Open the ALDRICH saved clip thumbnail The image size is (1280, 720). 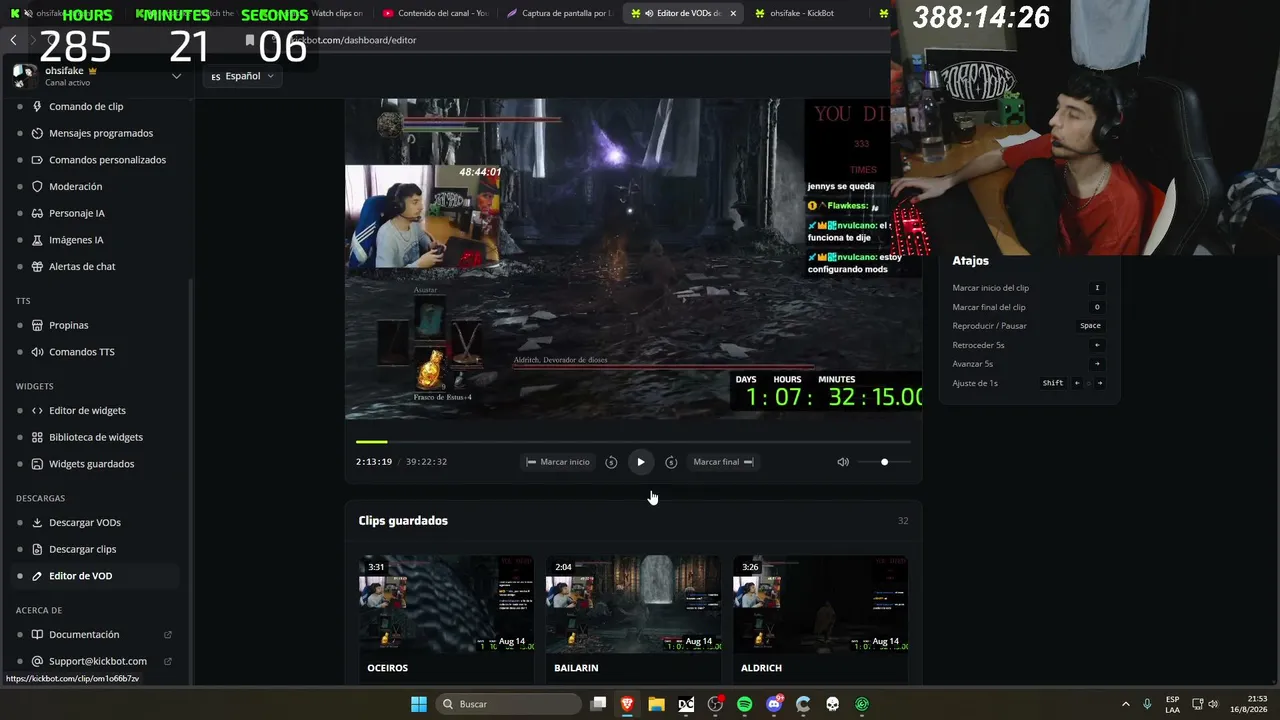(820, 604)
